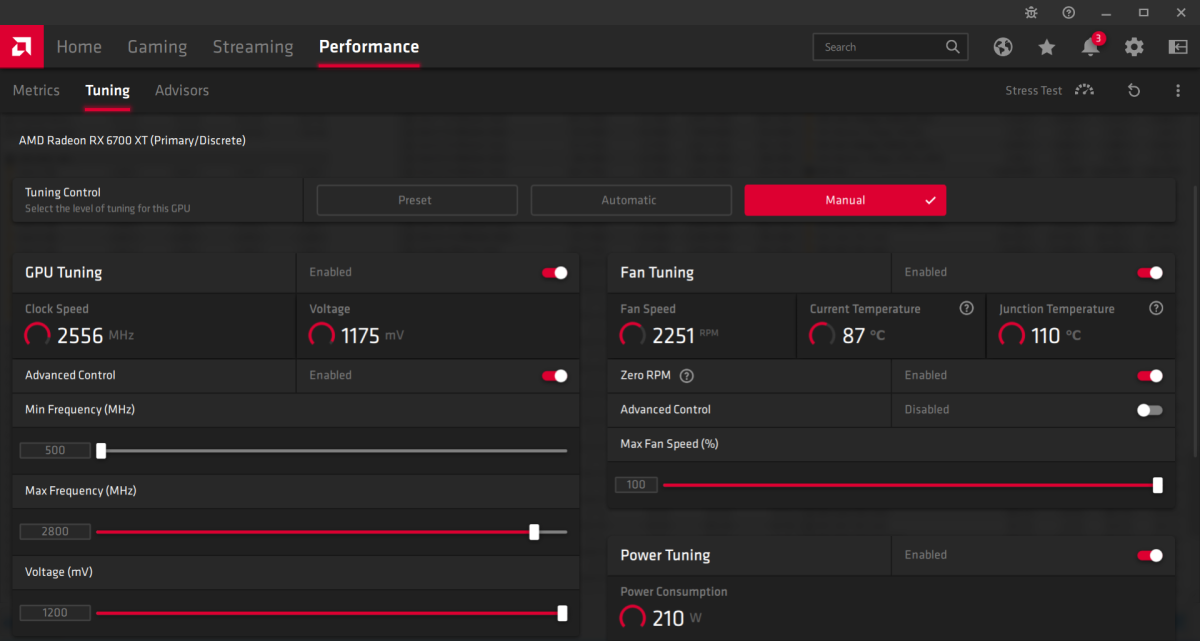The image size is (1200, 641).
Task: Select the Performance tab
Action: tap(369, 47)
